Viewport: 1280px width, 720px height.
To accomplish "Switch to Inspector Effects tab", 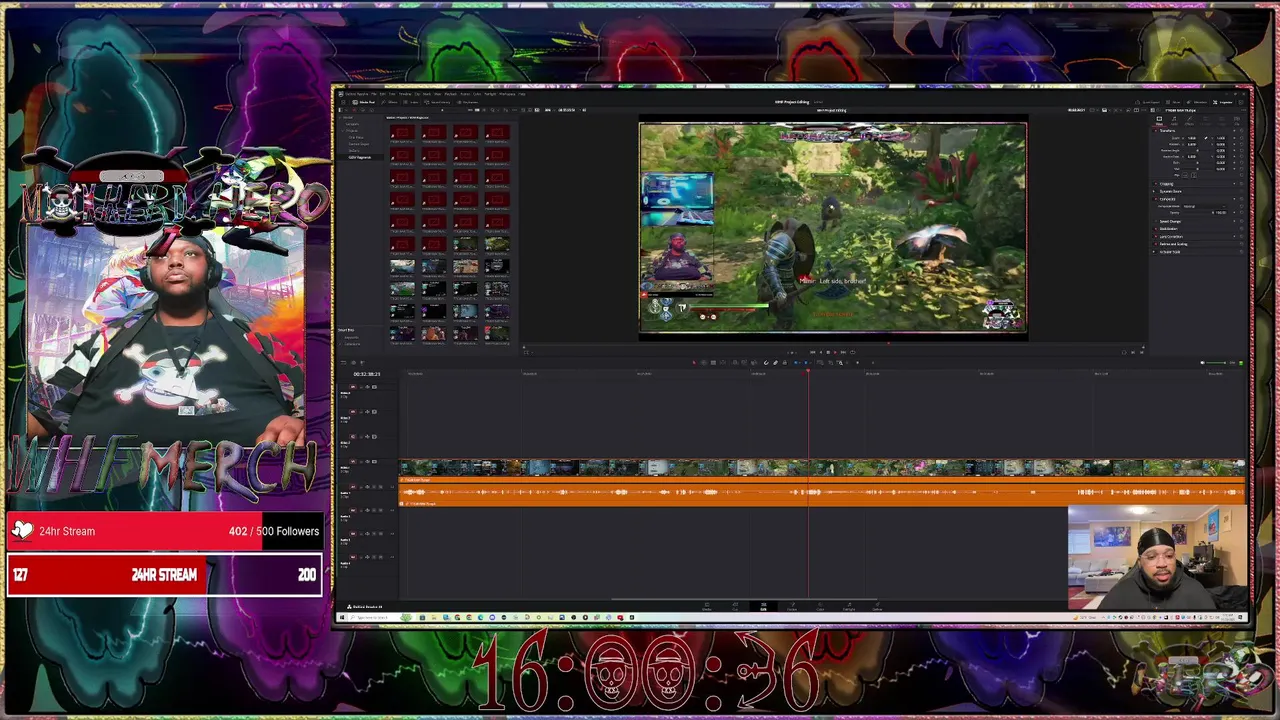I will click(1189, 120).
